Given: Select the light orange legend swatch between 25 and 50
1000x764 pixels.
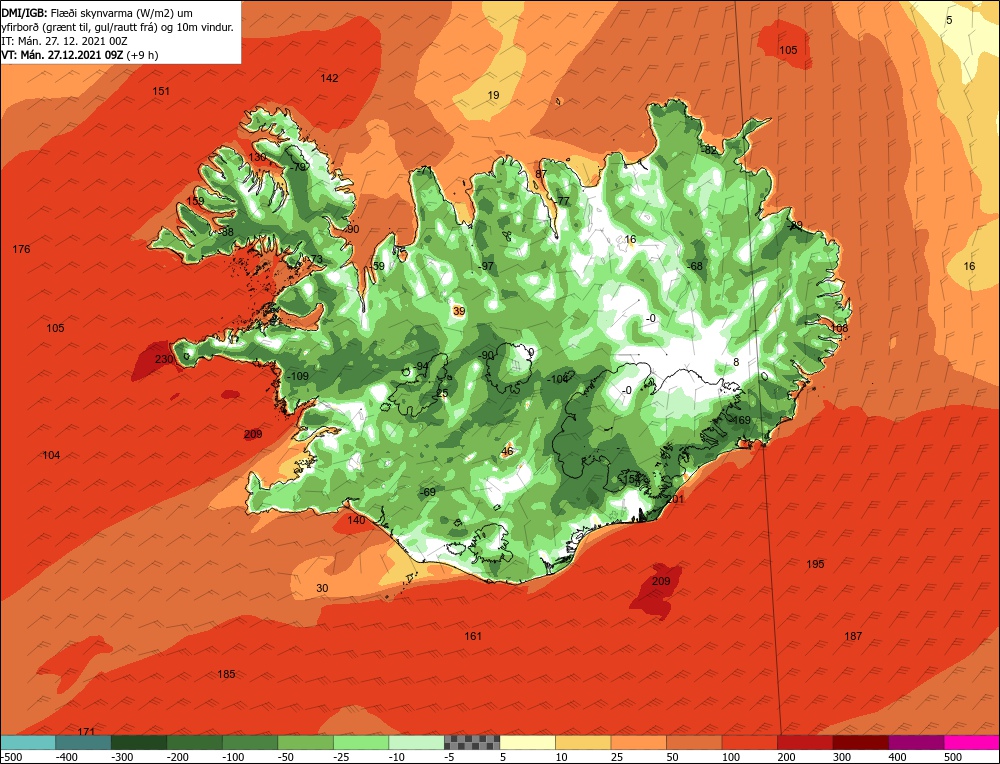Looking at the screenshot, I should click(638, 742).
